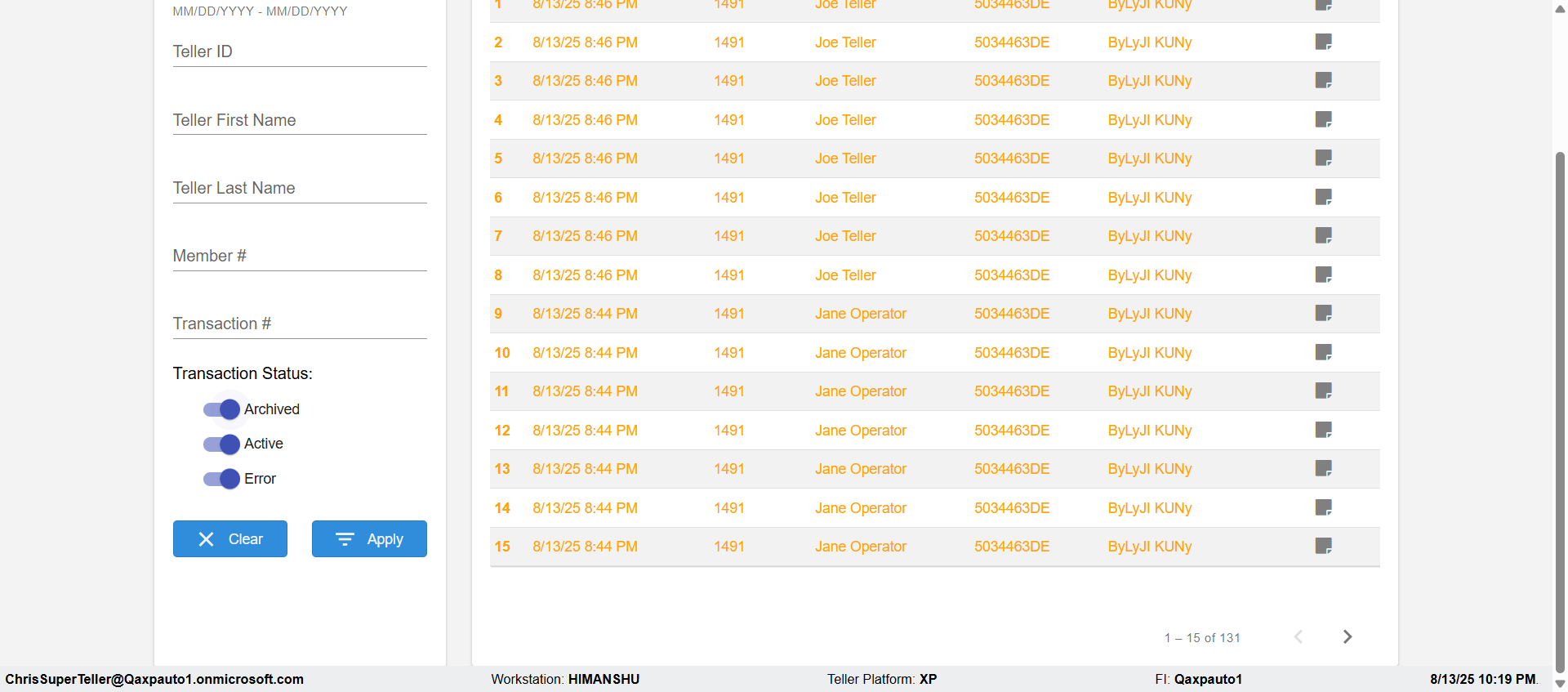Turn off the Error status toggle

tap(221, 479)
